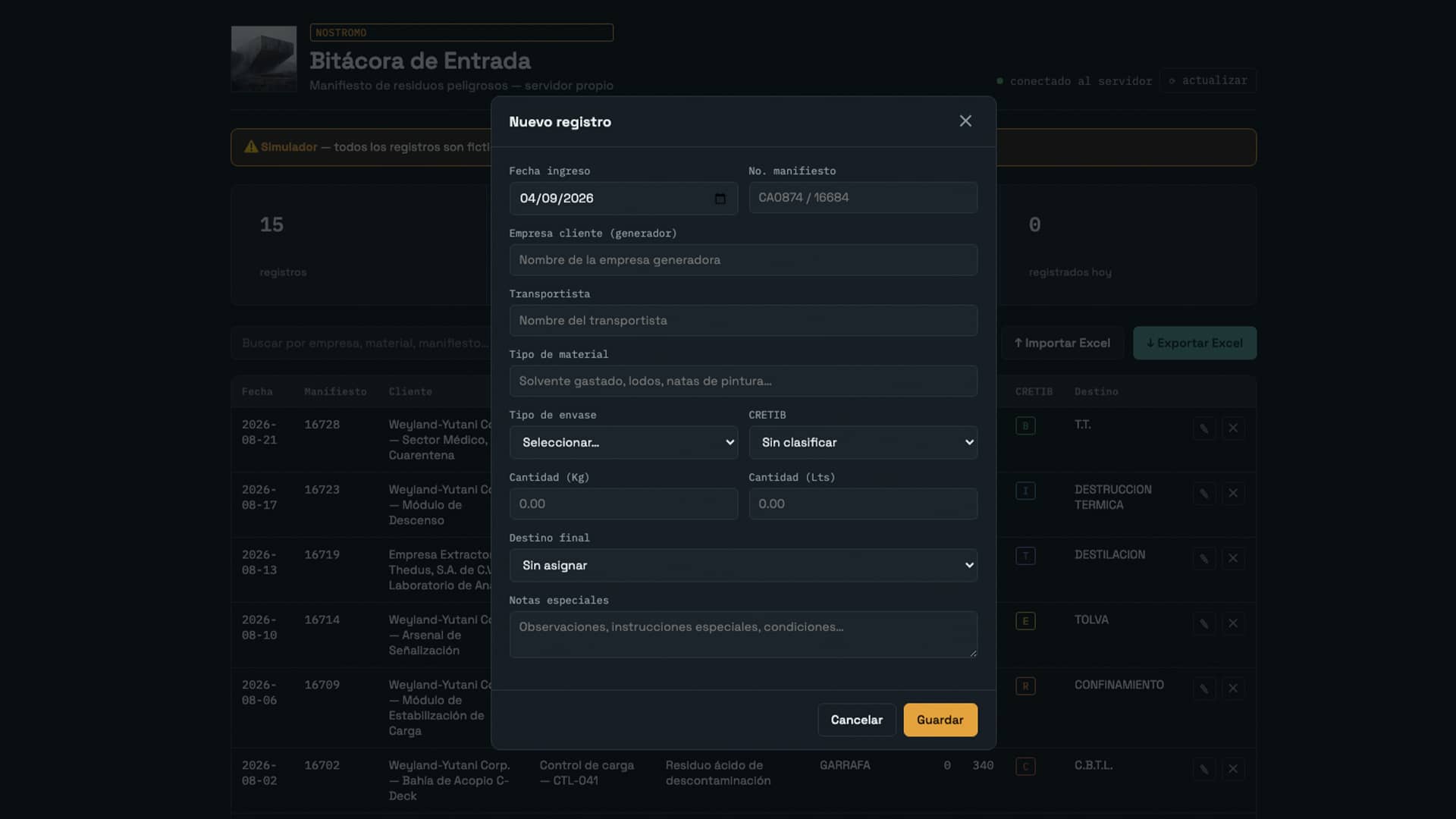This screenshot has height=819, width=1456.
Task: Edit row 16702 pencil icon
Action: coord(1203,770)
